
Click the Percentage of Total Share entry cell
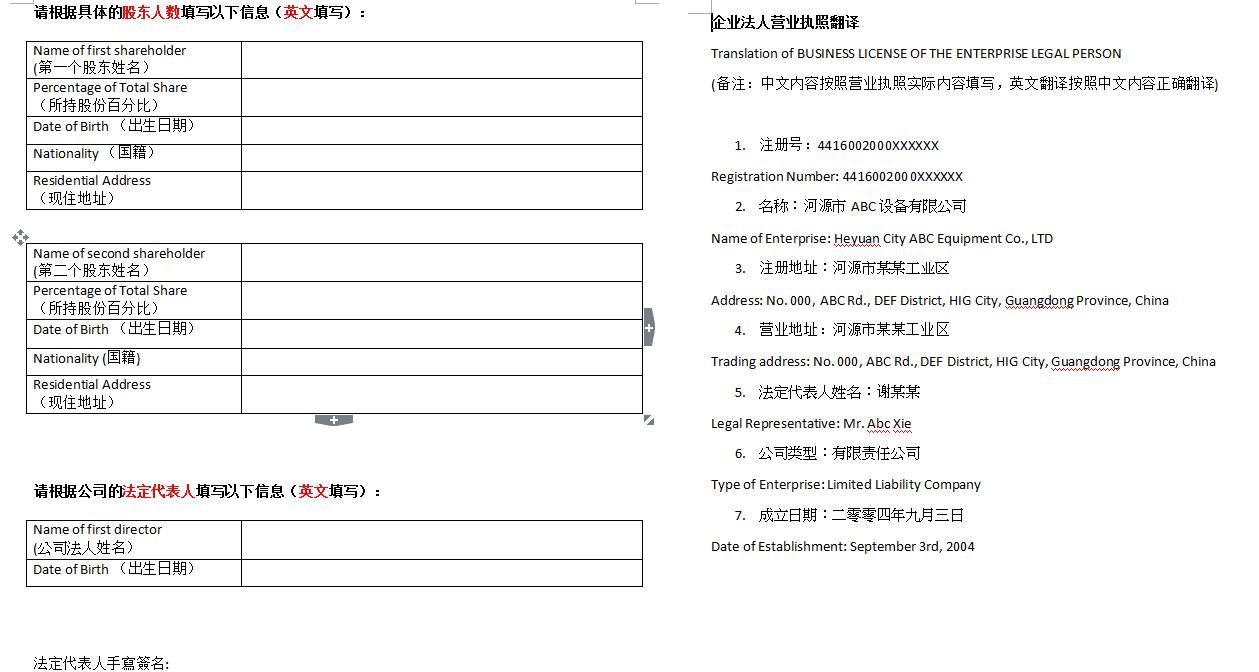point(440,97)
